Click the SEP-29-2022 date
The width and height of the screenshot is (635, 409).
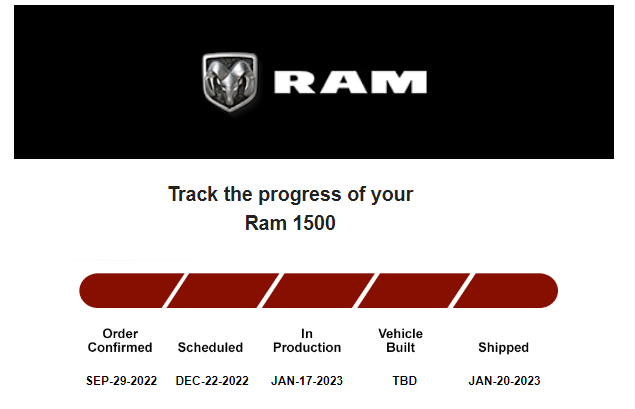121,381
